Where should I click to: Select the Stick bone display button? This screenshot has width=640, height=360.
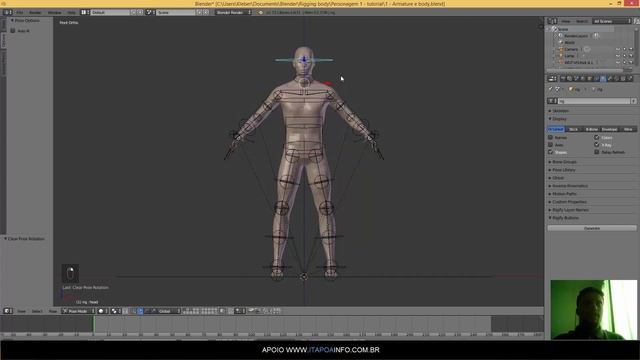tap(573, 129)
